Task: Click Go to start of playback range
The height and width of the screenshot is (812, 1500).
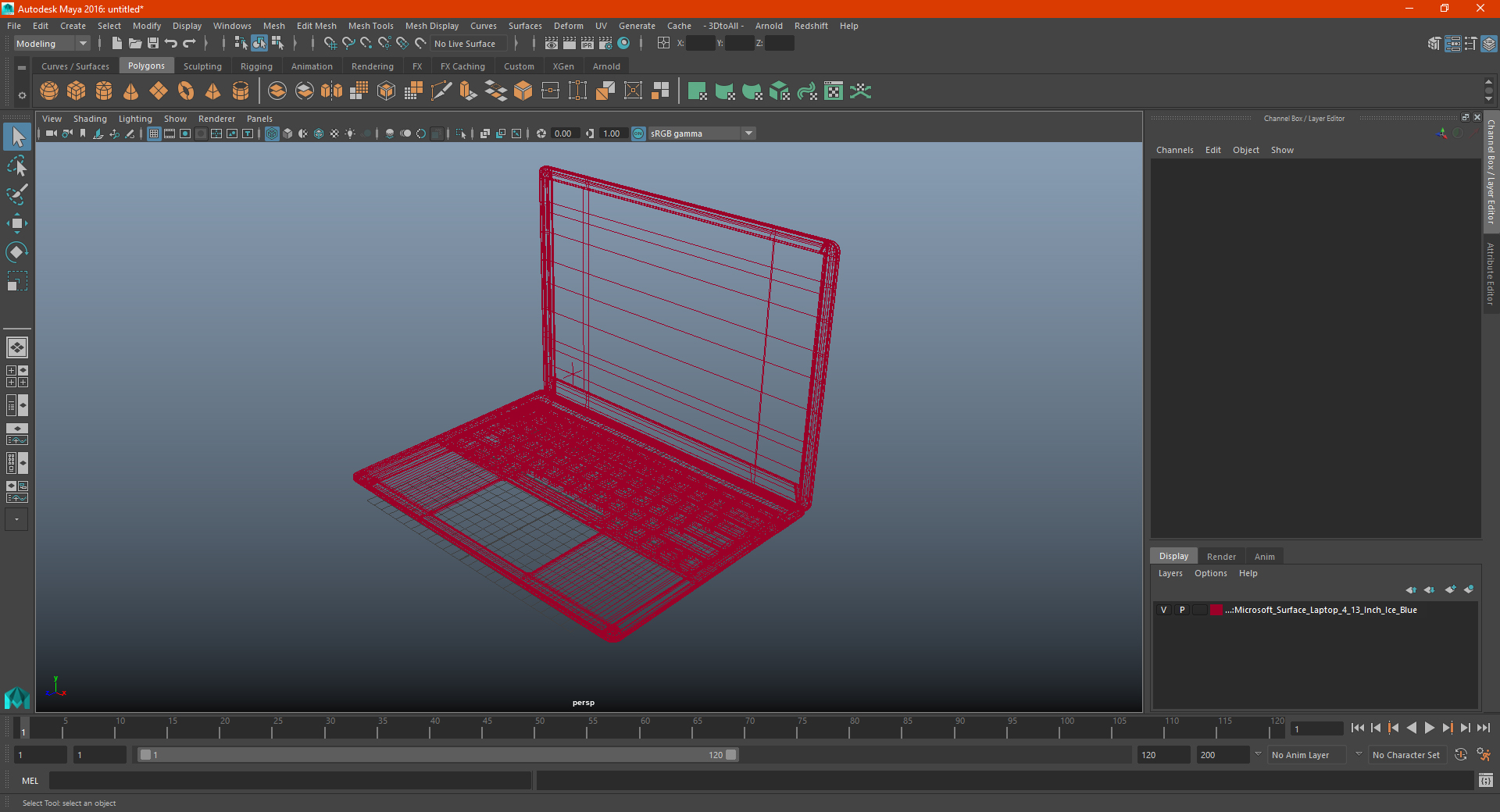Action: click(x=1358, y=728)
